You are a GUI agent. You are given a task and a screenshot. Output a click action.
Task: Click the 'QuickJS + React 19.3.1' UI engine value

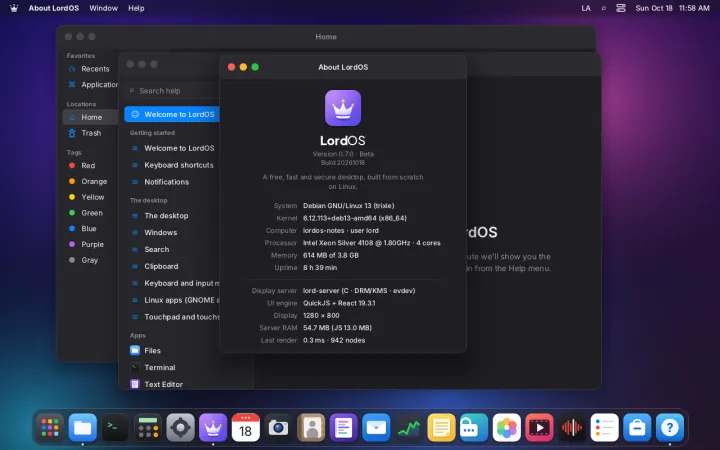(x=339, y=303)
